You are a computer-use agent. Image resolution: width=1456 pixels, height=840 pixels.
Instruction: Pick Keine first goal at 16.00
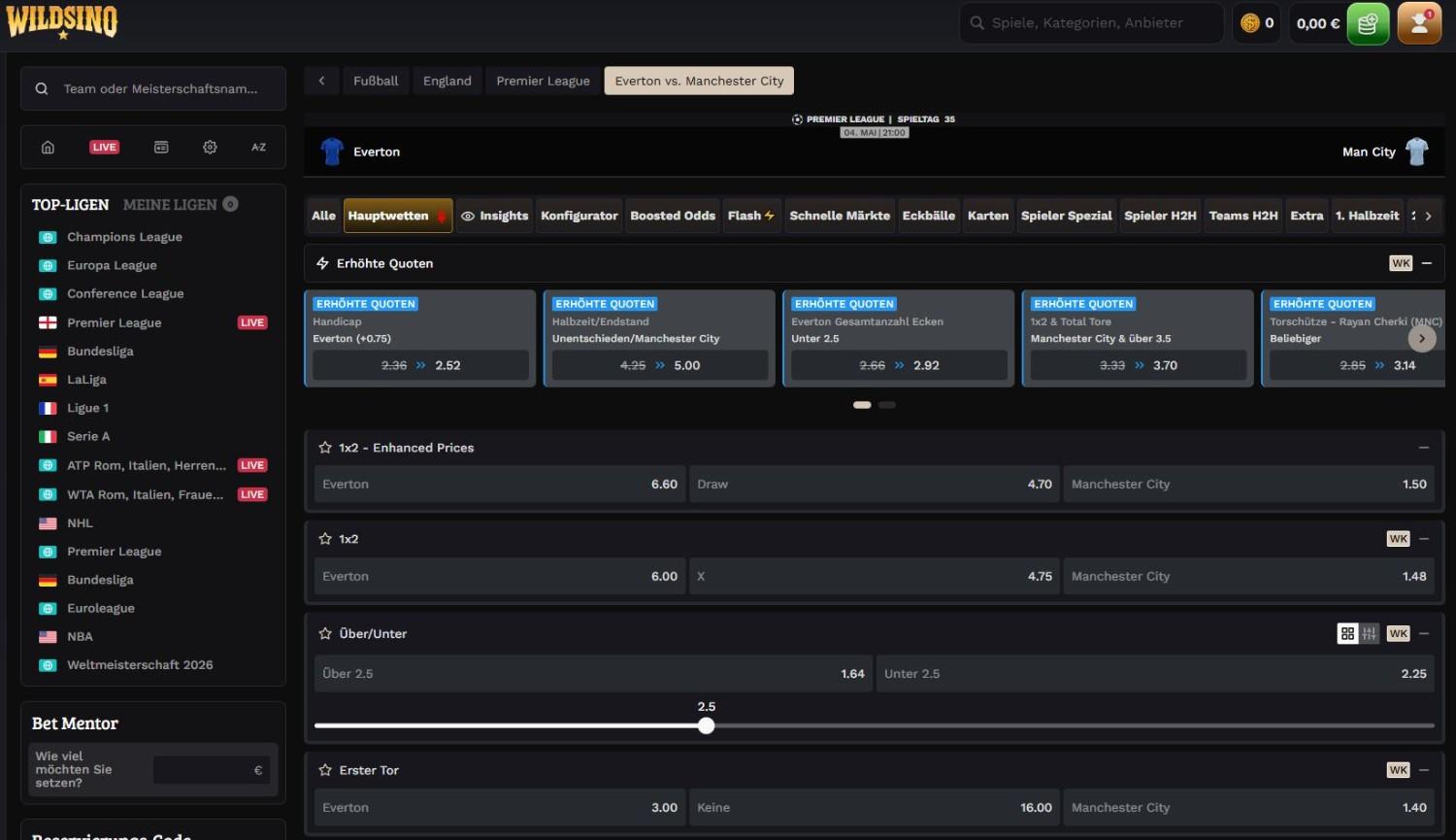pyautogui.click(x=875, y=808)
